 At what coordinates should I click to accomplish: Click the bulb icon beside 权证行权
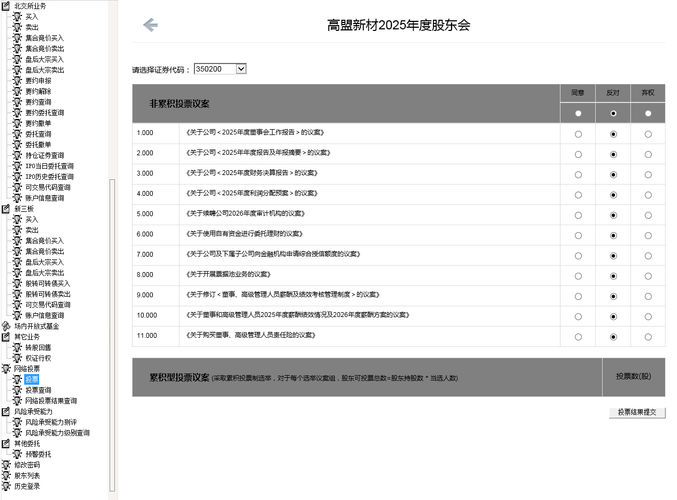17,358
